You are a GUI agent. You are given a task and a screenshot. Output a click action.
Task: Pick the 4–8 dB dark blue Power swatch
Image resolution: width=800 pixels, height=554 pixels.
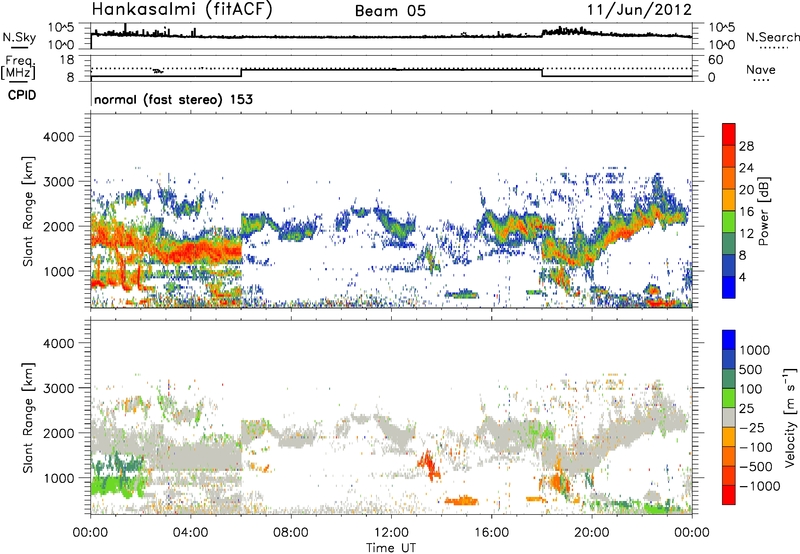pyautogui.click(x=729, y=265)
